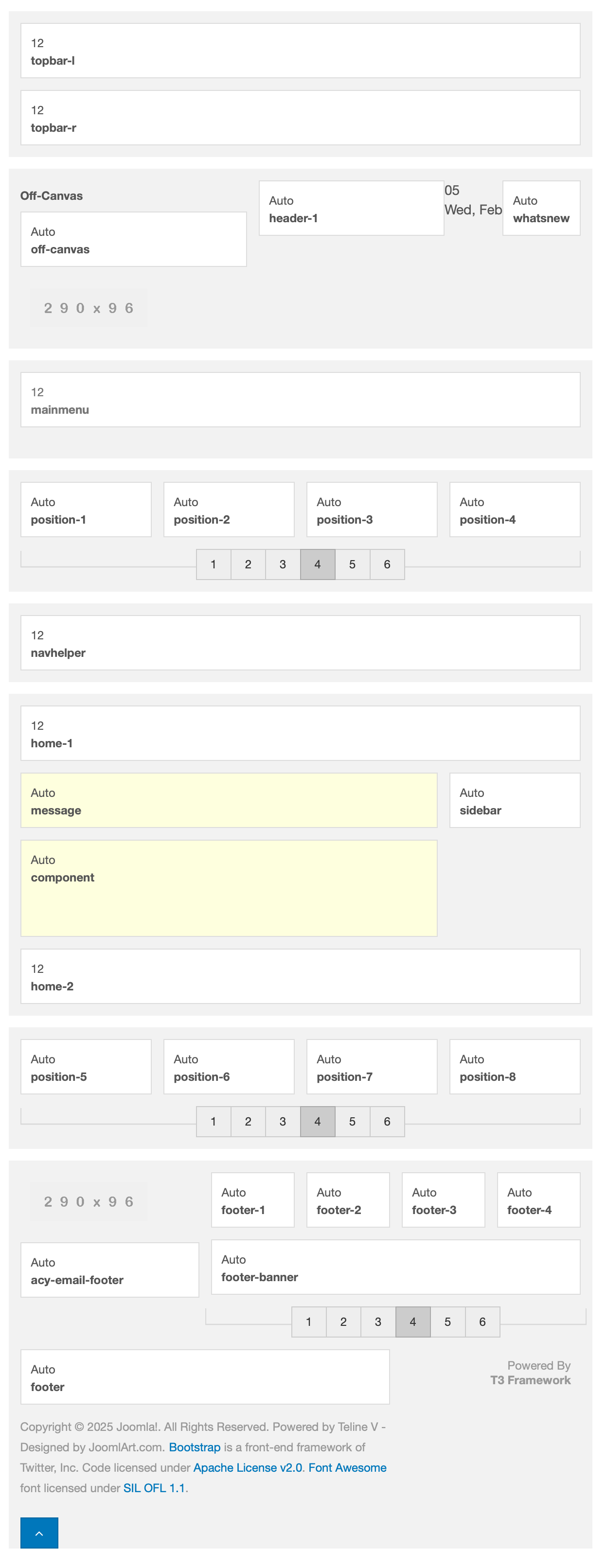The height and width of the screenshot is (1568, 607).
Task: Select the mainmenu position block
Action: click(300, 400)
